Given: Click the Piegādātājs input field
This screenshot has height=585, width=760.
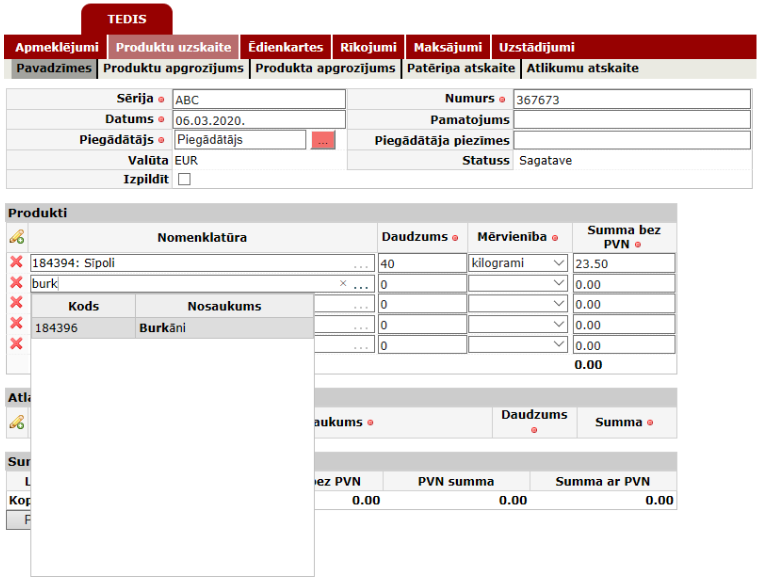Looking at the screenshot, I should (240, 140).
